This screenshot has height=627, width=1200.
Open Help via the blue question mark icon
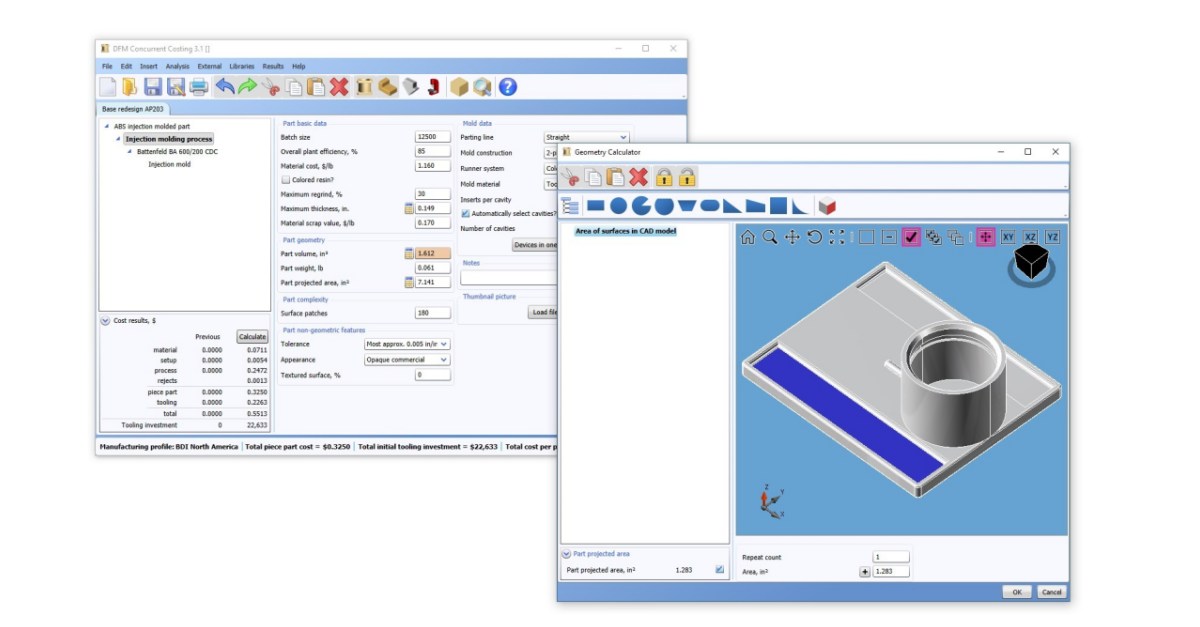(508, 86)
